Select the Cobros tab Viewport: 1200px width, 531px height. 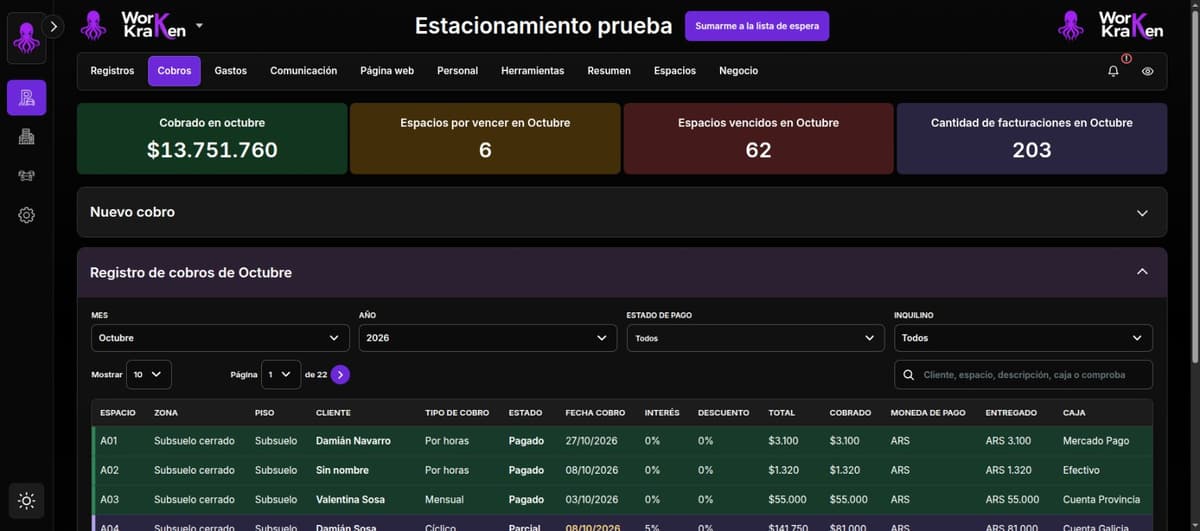174,71
